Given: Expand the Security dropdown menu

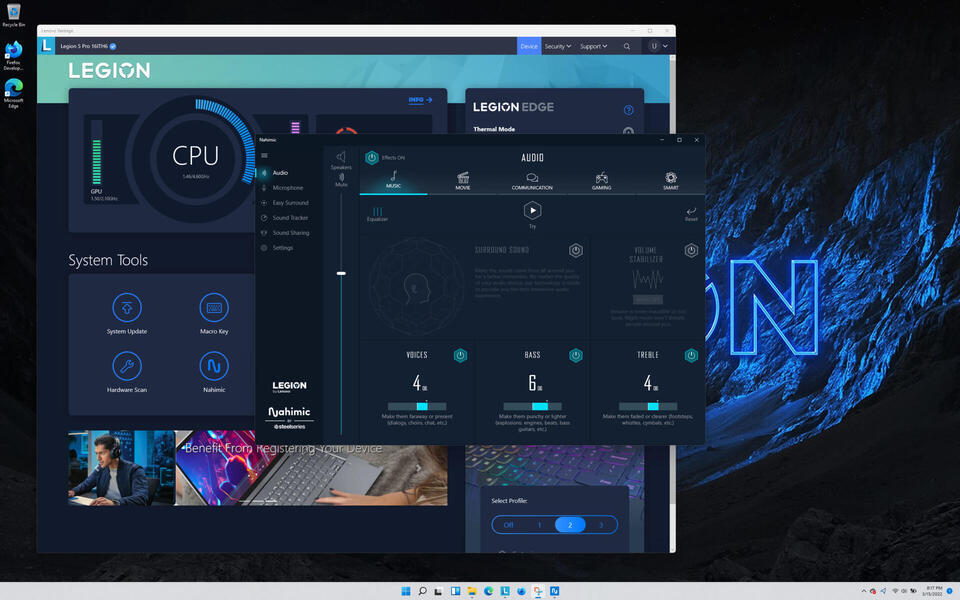Looking at the screenshot, I should click(x=558, y=47).
